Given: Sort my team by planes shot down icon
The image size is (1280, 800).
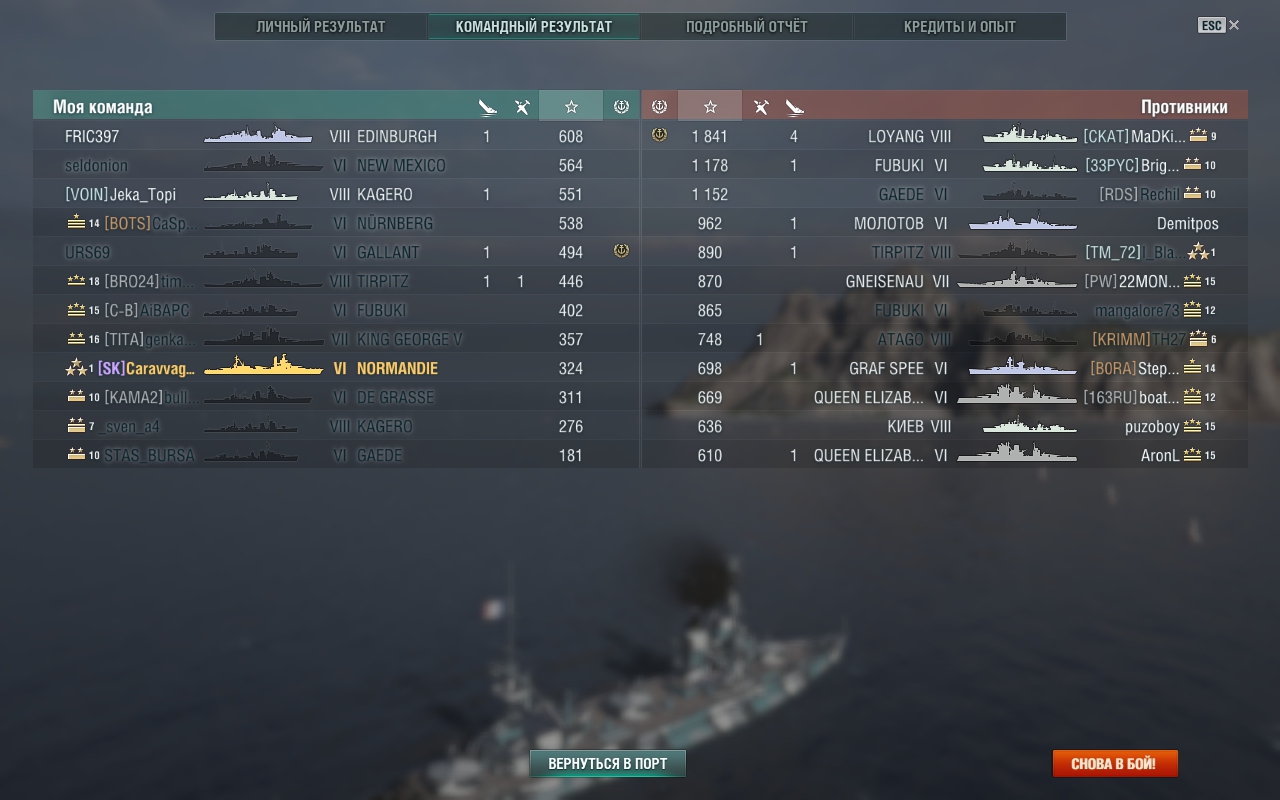Looking at the screenshot, I should pos(522,106).
